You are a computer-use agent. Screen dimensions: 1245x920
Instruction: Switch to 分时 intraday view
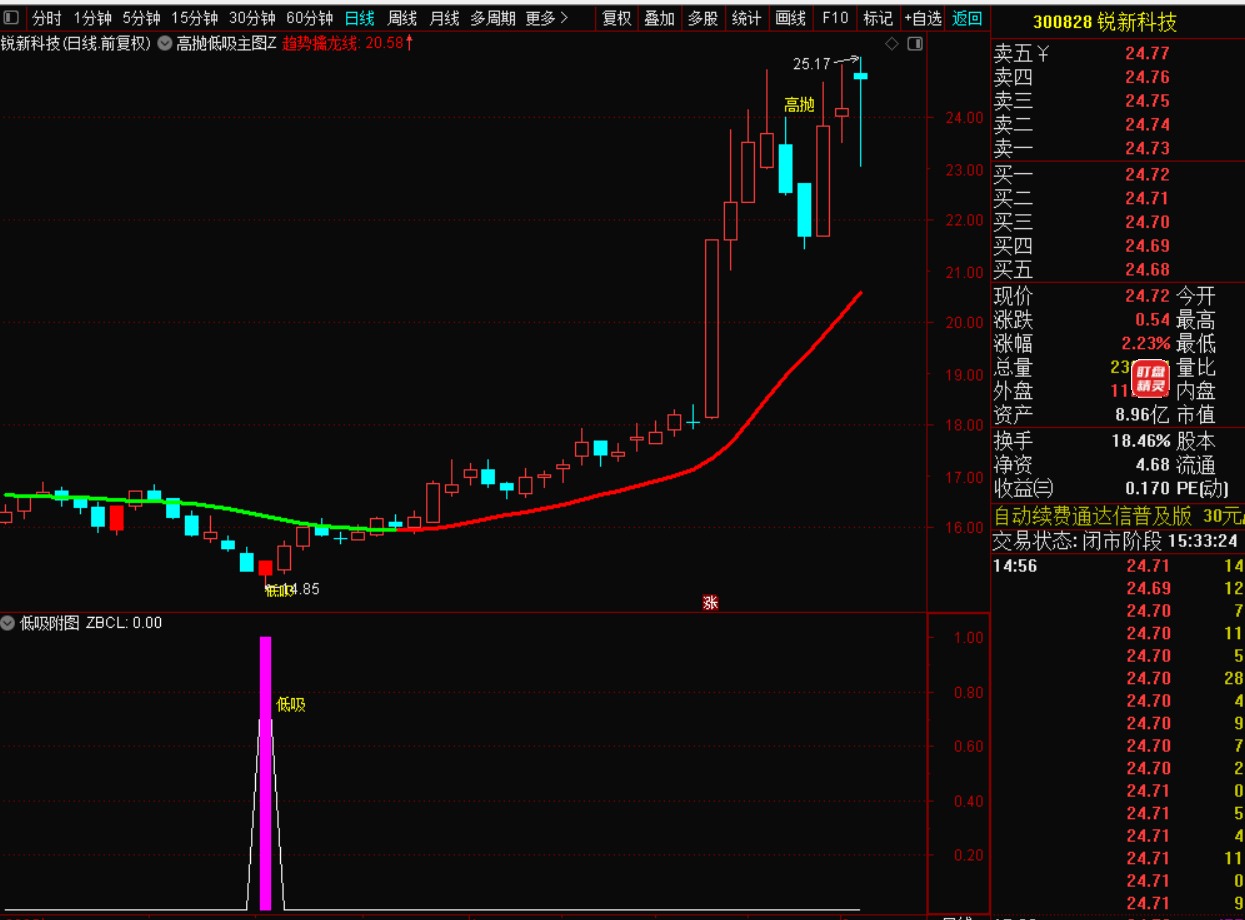point(46,18)
